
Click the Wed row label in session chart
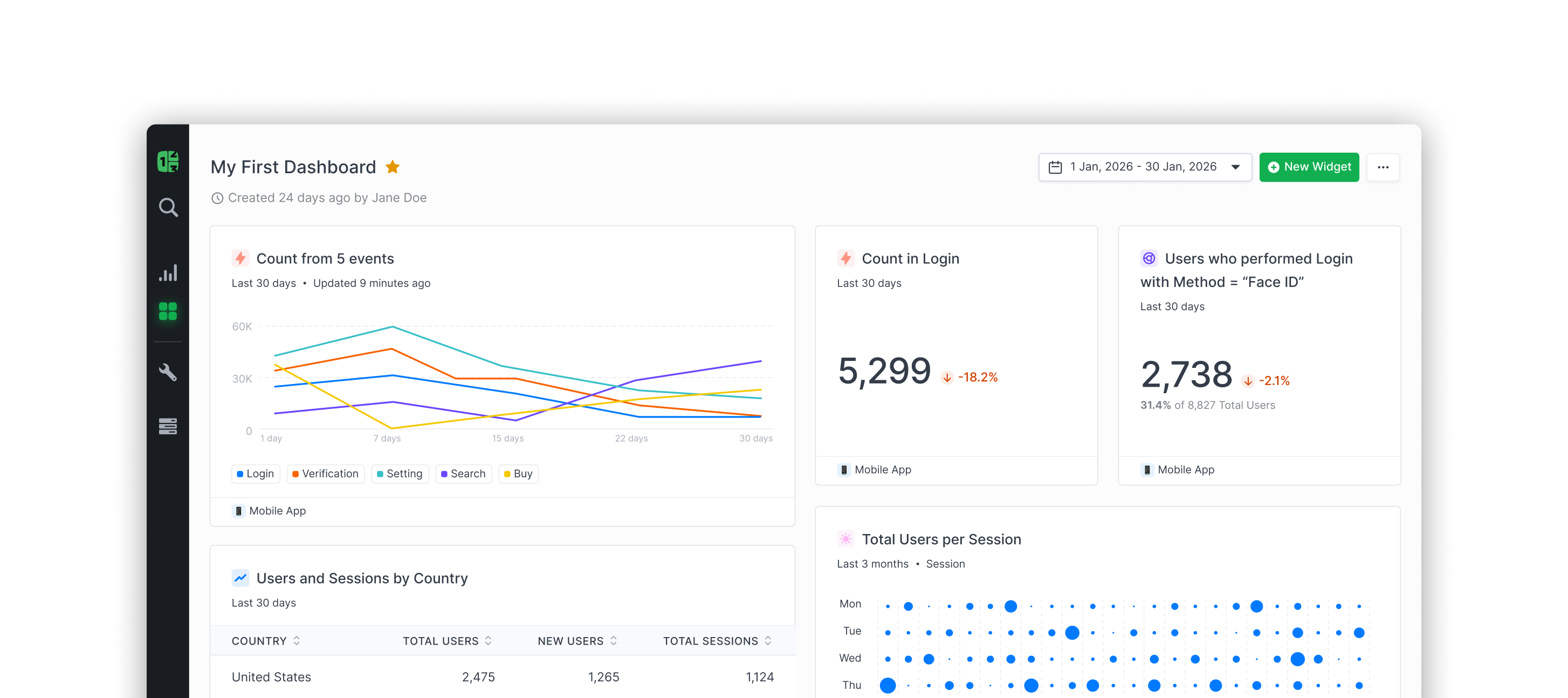click(850, 658)
